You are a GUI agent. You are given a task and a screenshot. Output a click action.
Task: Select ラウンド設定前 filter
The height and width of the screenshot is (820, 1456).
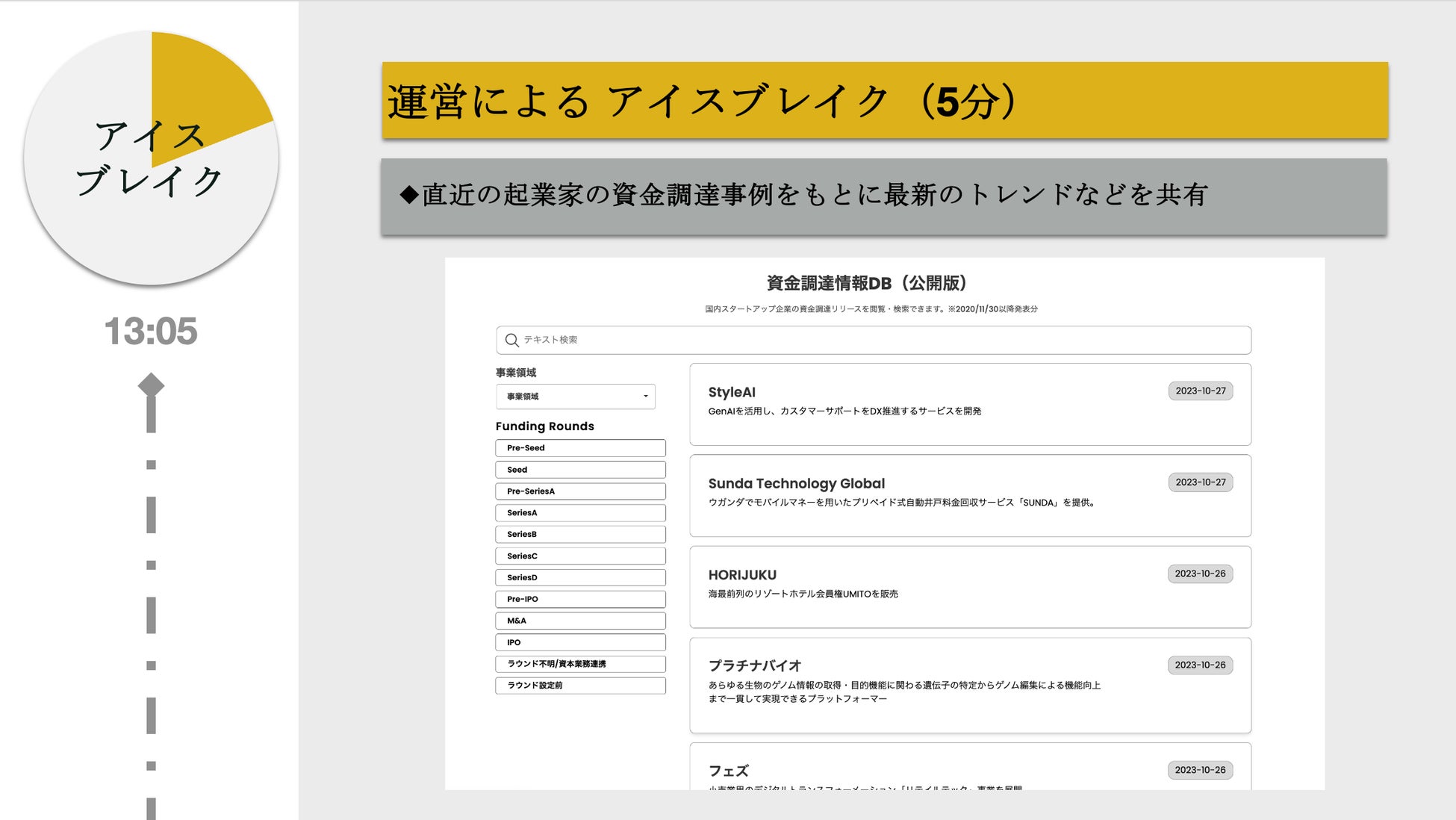[580, 686]
